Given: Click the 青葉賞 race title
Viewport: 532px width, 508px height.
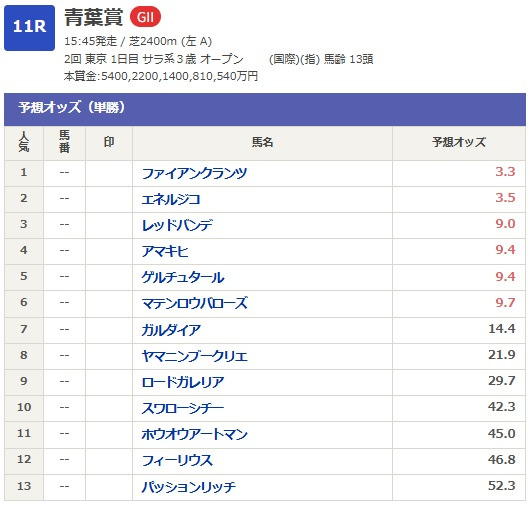Looking at the screenshot, I should click(94, 17).
